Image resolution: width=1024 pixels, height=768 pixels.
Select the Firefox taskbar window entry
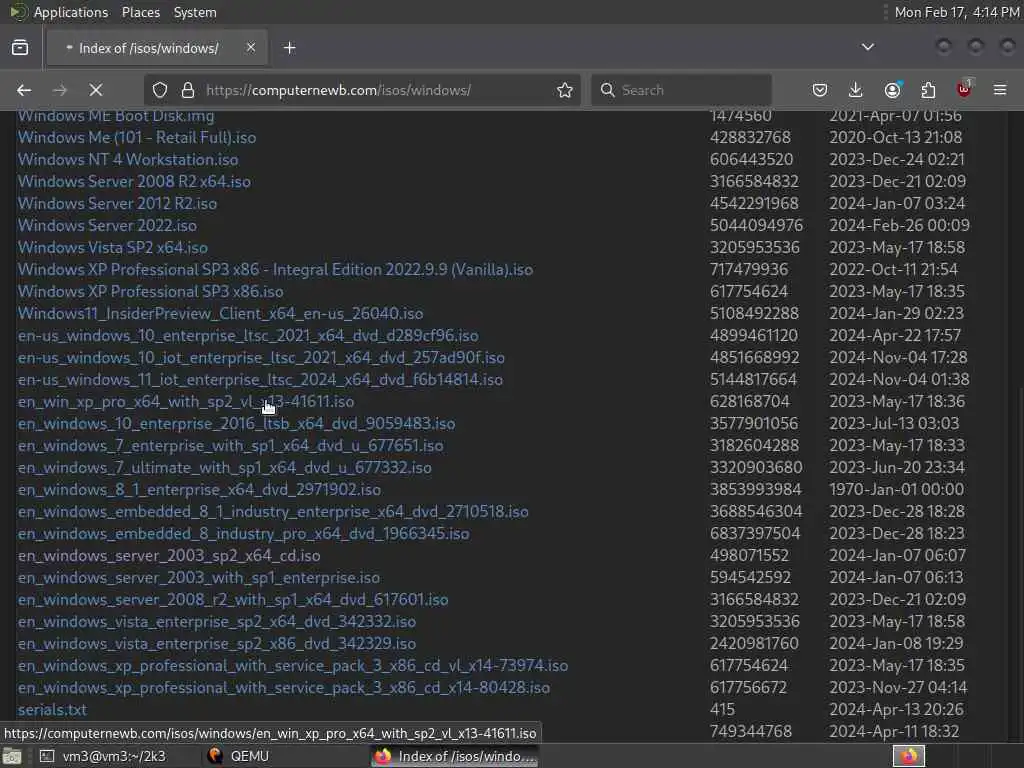coord(455,756)
